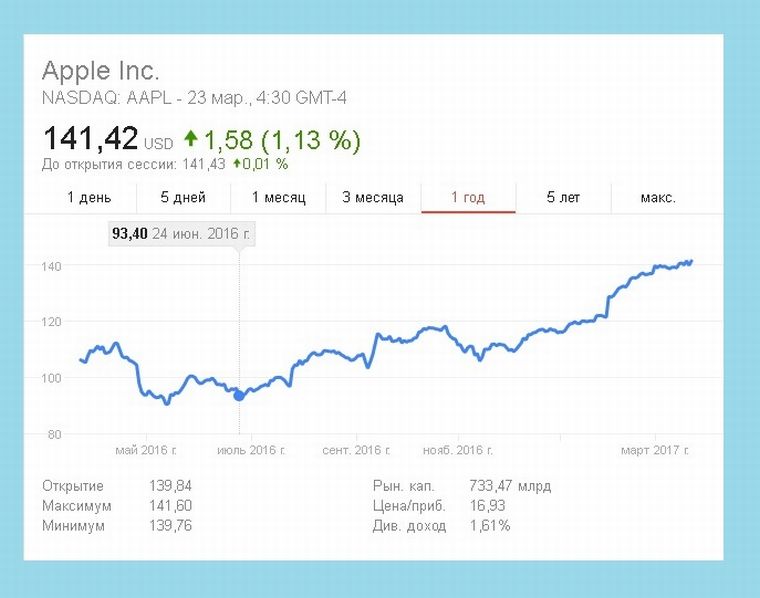Image resolution: width=760 pixels, height=598 pixels.
Task: Select the 1 год tab
Action: (468, 197)
